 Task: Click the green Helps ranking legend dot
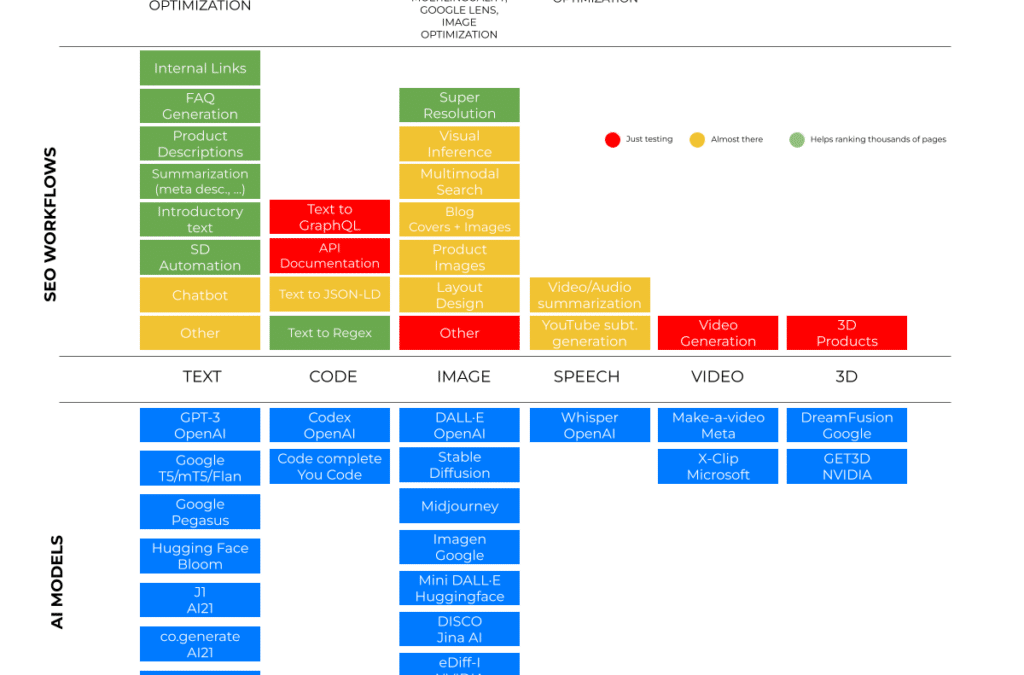tap(797, 140)
